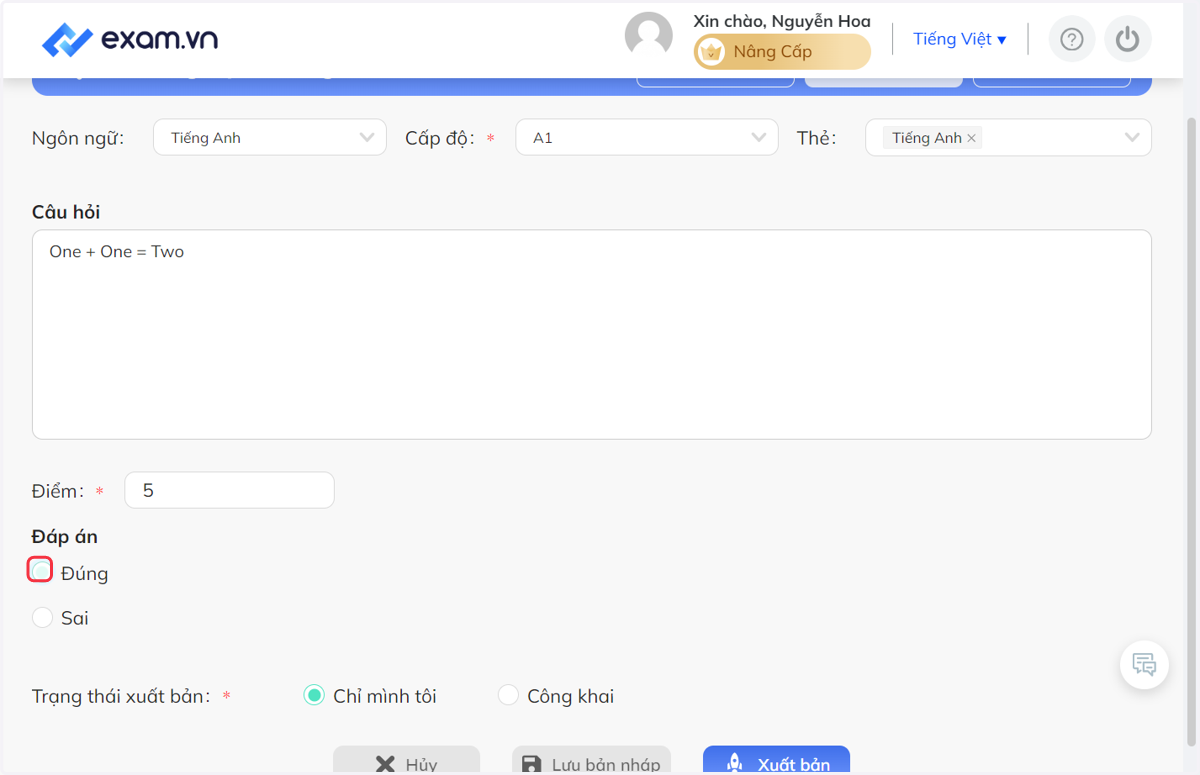
Task: Click inside the Câu hỏi text area
Action: click(592, 334)
